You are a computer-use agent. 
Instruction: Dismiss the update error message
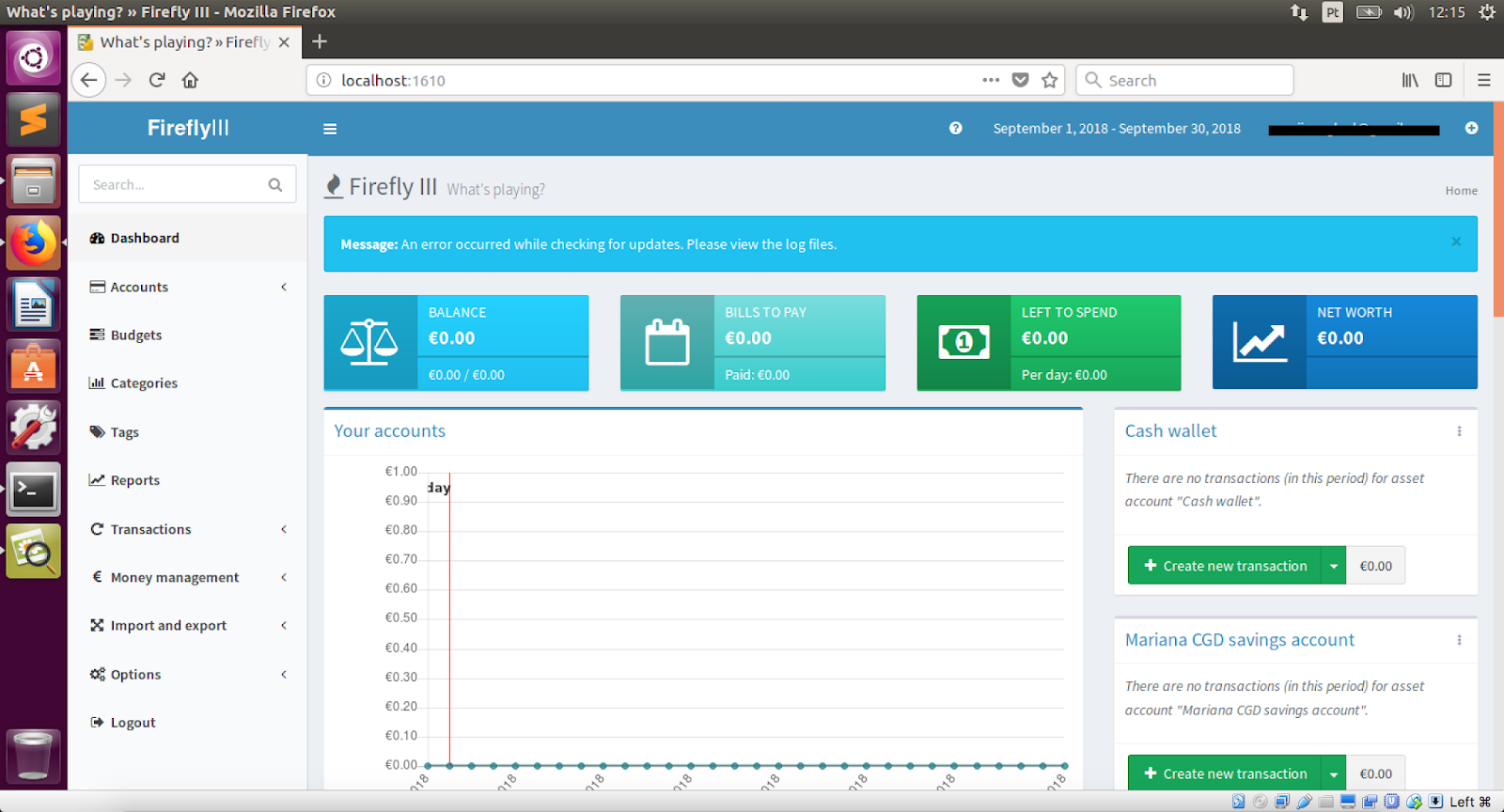pyautogui.click(x=1456, y=242)
